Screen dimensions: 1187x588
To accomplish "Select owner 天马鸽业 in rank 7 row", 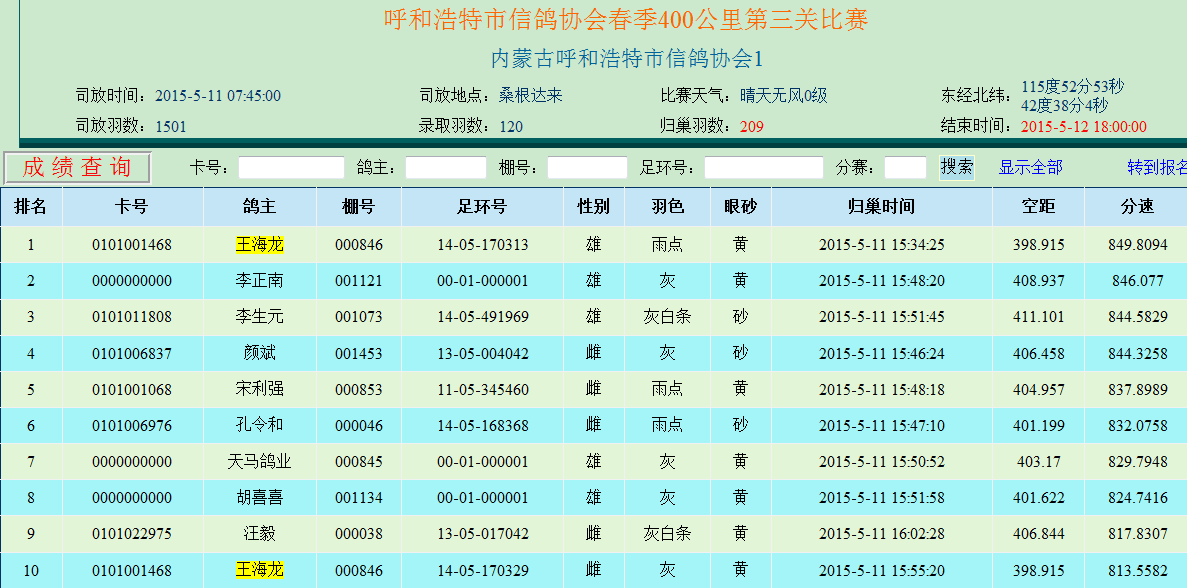I will [x=259, y=462].
